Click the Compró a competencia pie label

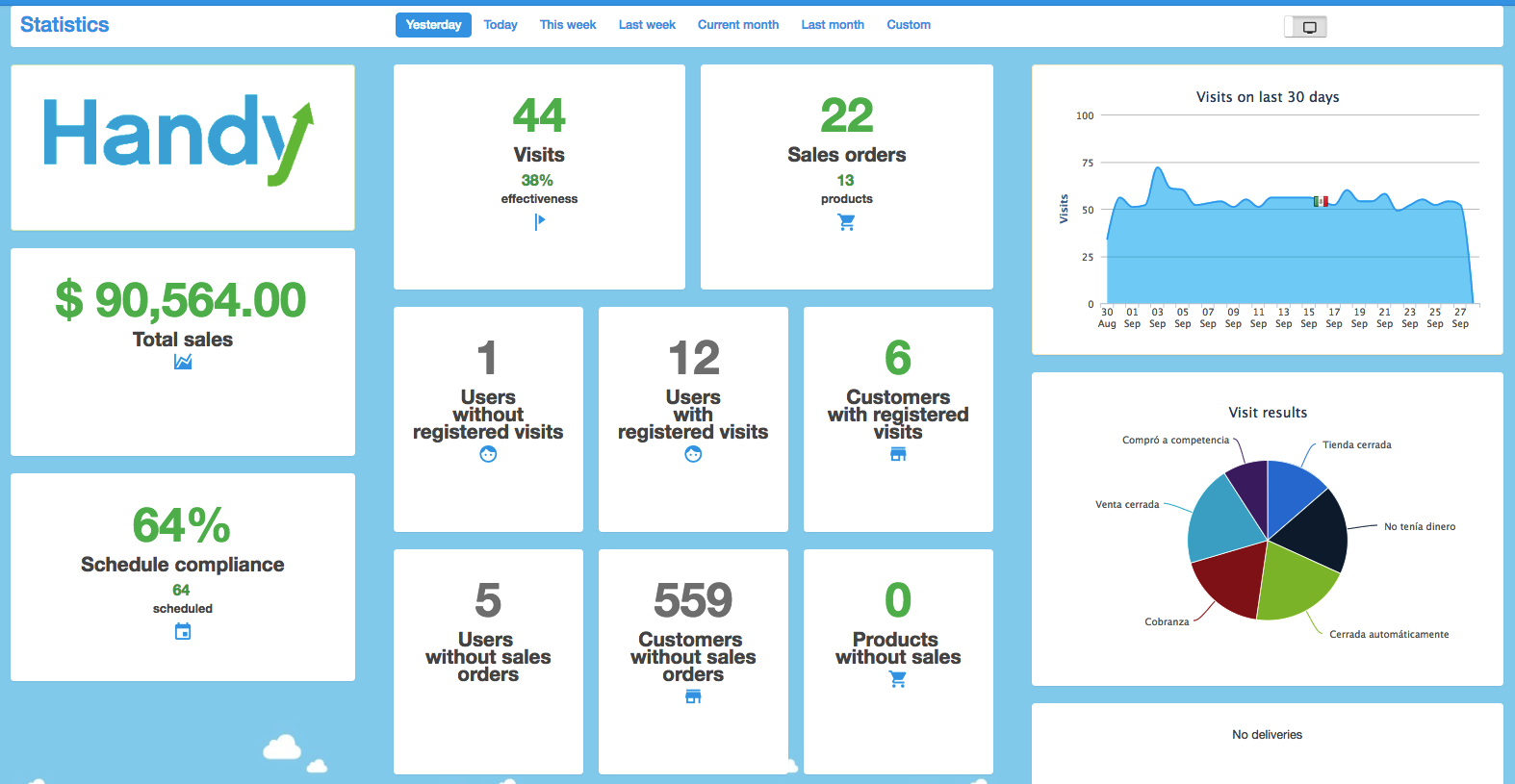click(1176, 440)
